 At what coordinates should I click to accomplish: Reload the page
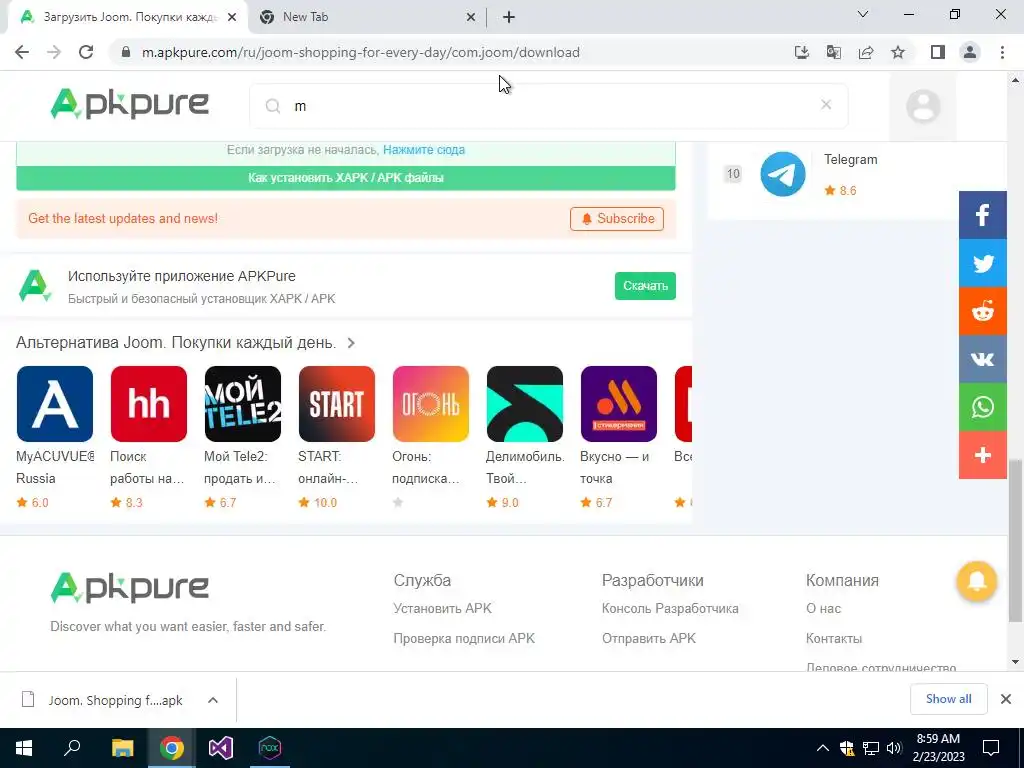tap(86, 52)
